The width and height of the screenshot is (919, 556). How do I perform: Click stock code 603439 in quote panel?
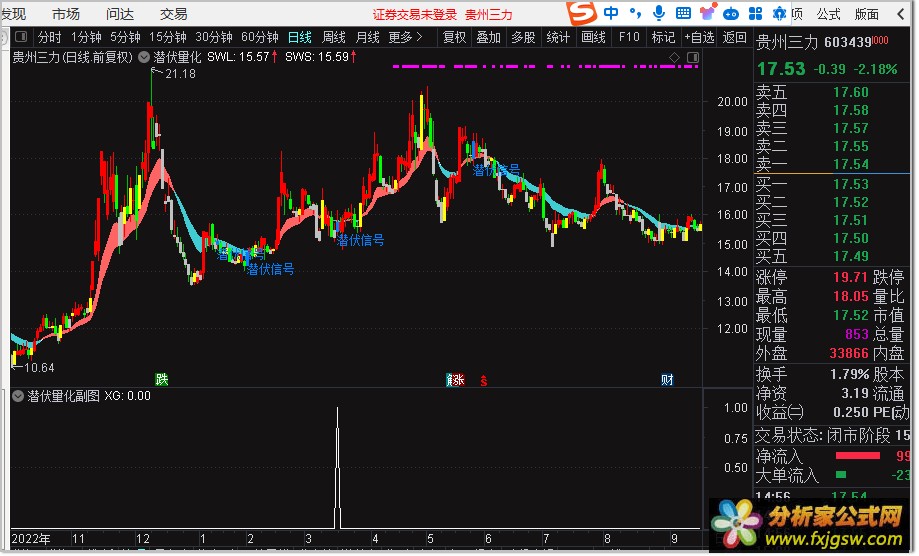pyautogui.click(x=847, y=42)
